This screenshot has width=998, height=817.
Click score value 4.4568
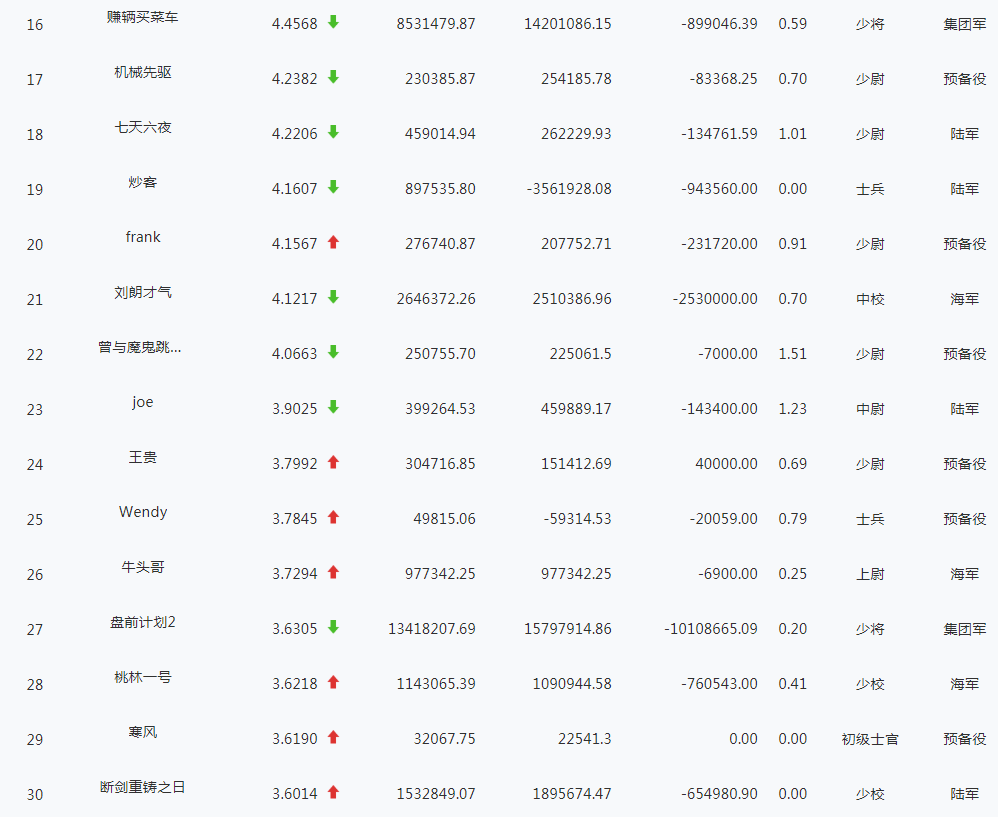point(294,24)
